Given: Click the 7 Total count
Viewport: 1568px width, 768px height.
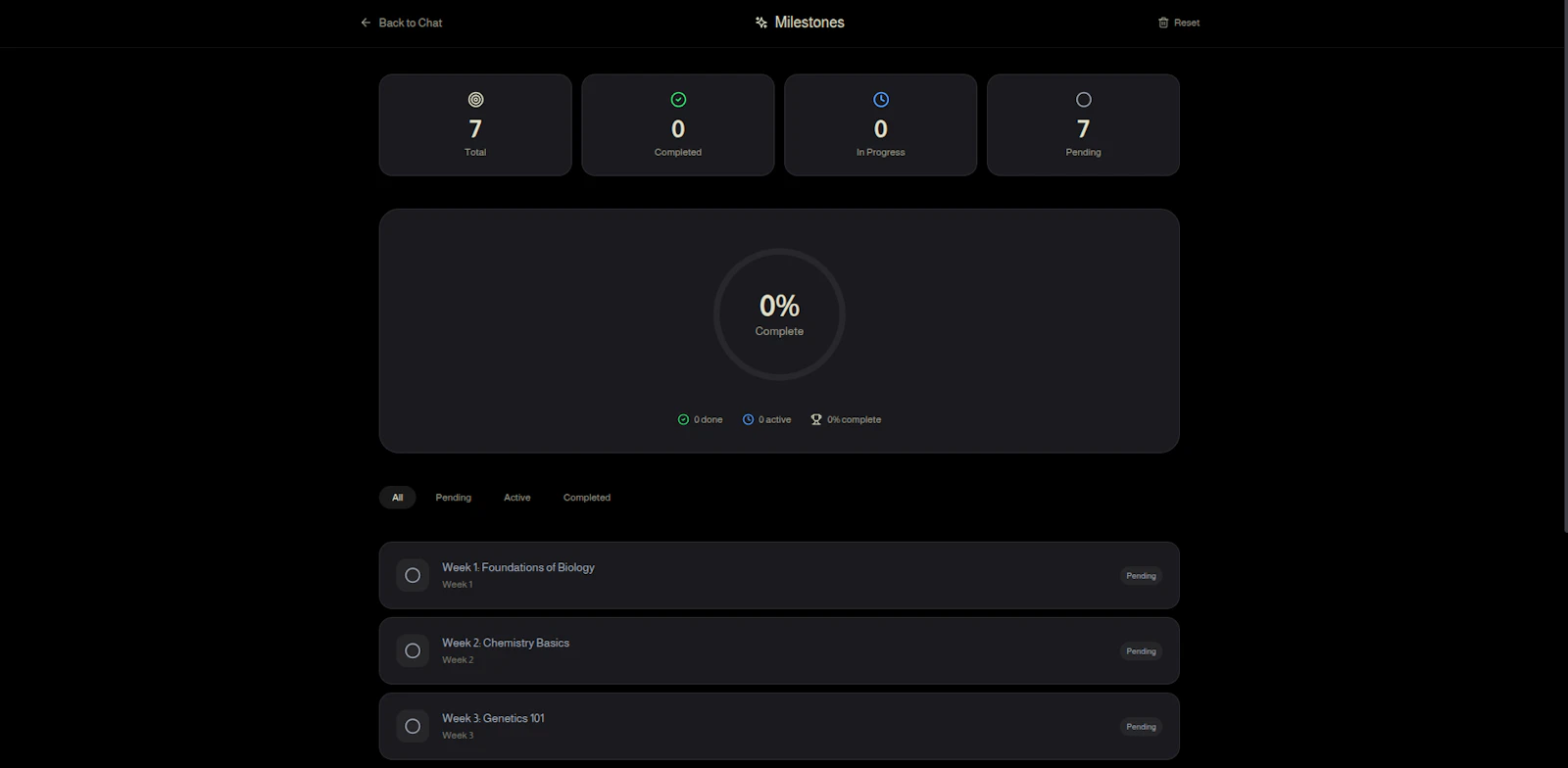Looking at the screenshot, I should click(475, 128).
